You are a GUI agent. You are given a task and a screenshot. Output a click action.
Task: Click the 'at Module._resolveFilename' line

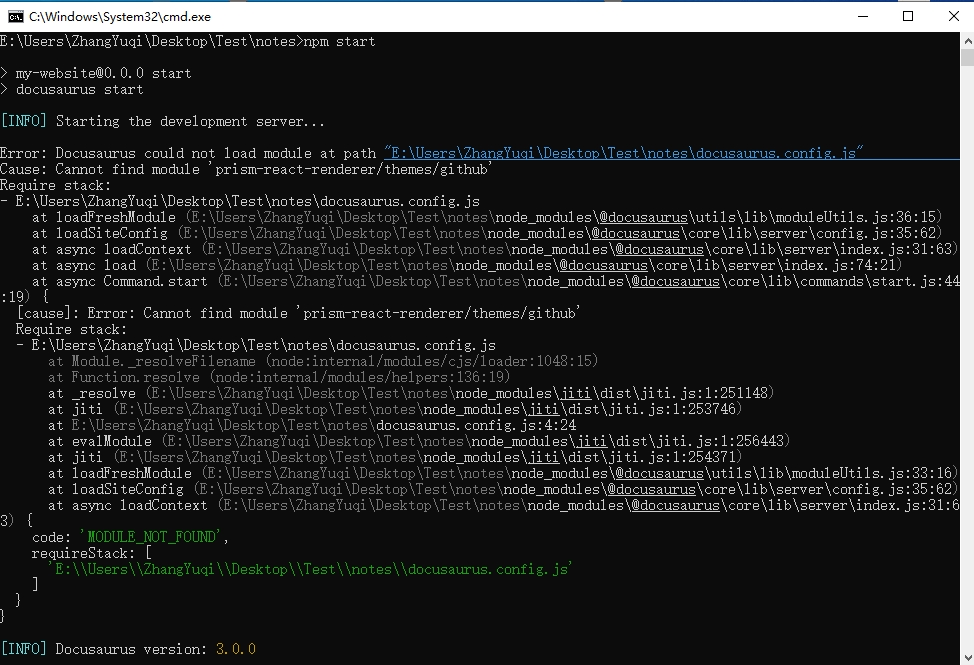click(x=323, y=361)
